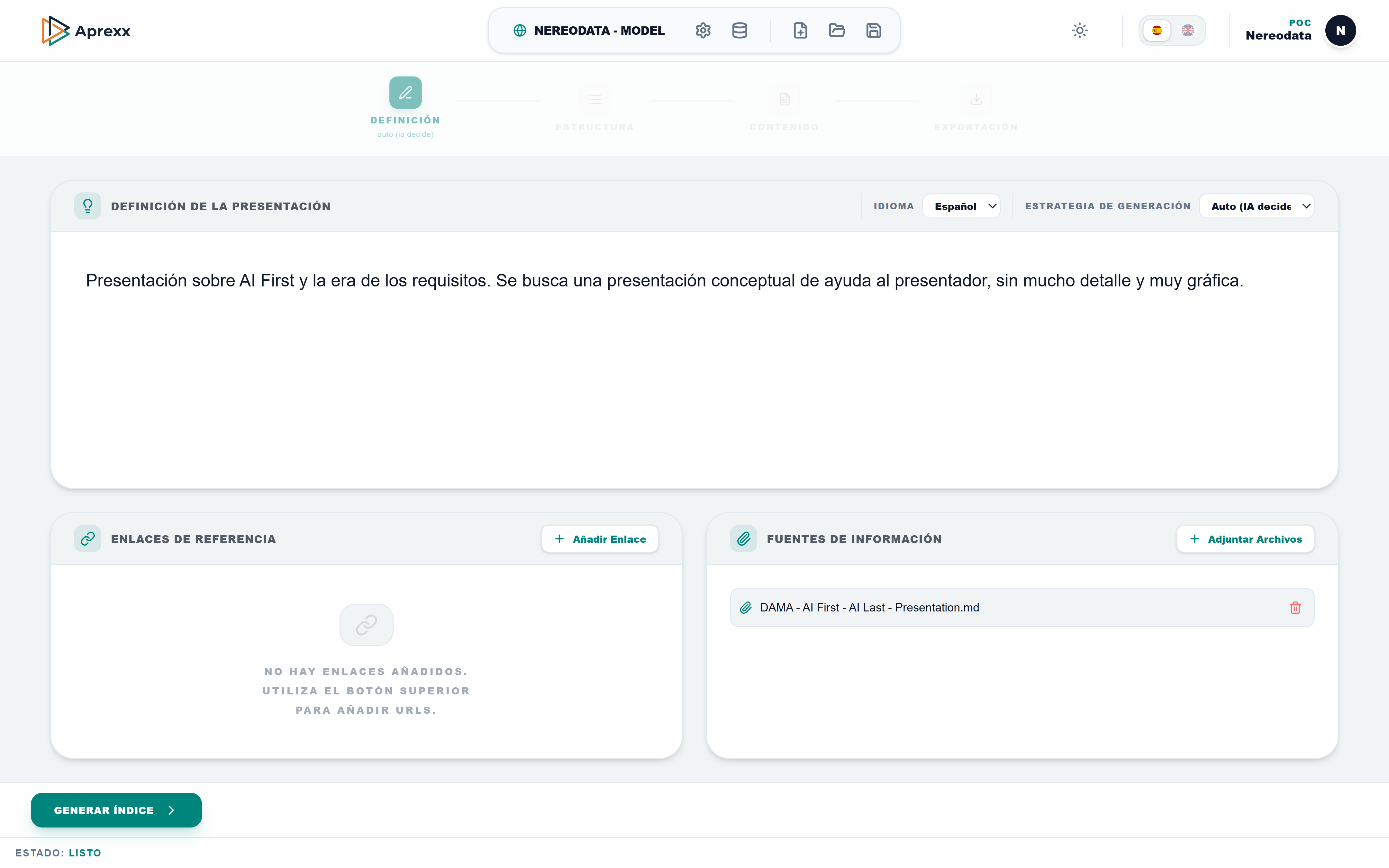Click the link icon in Enlaces de Referencia header

[88, 538]
